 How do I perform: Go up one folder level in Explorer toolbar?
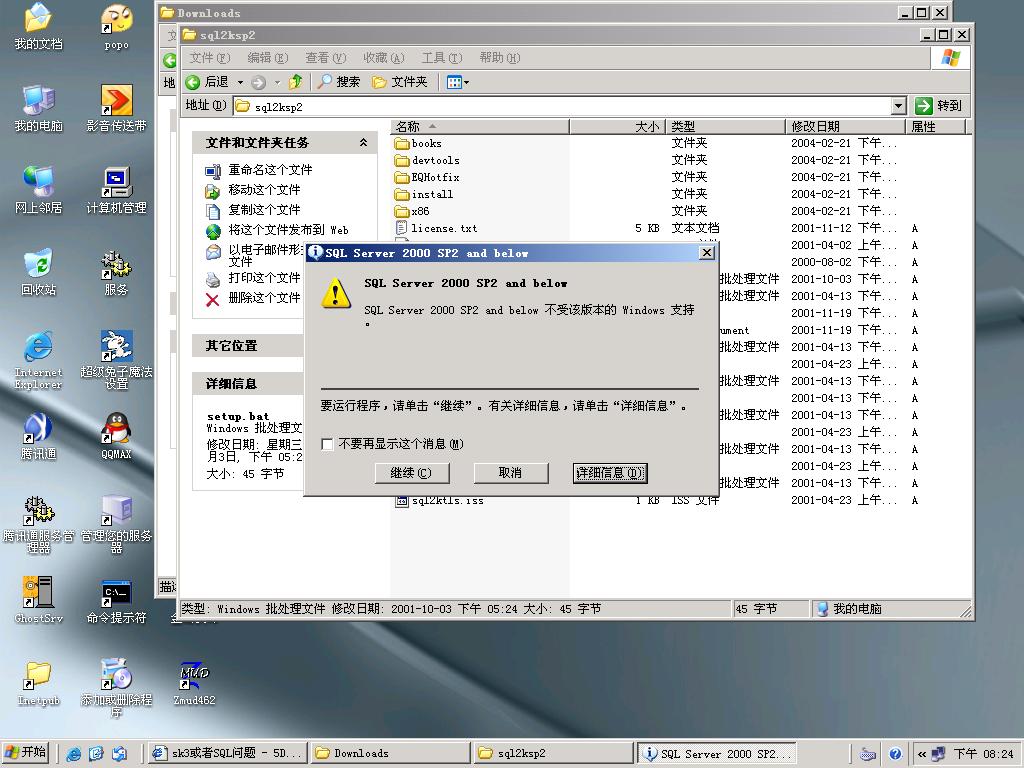(x=296, y=82)
